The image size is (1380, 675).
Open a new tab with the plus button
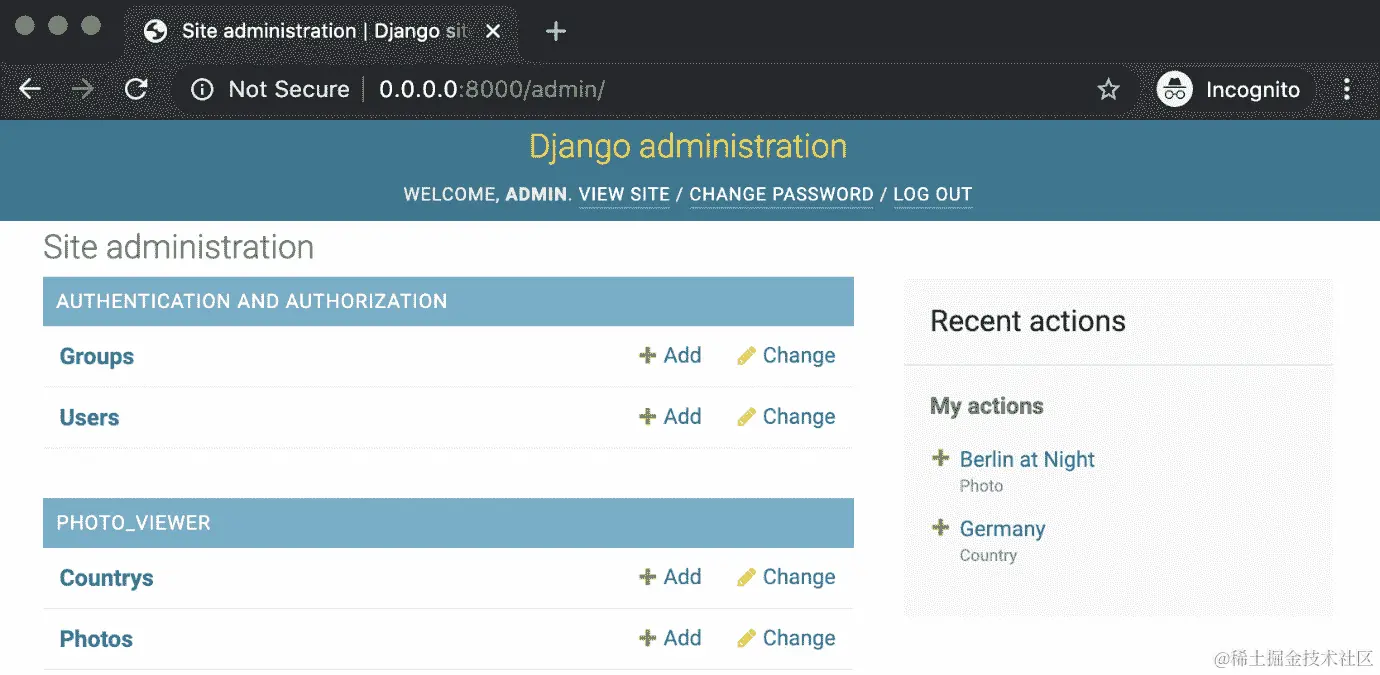pyautogui.click(x=556, y=31)
